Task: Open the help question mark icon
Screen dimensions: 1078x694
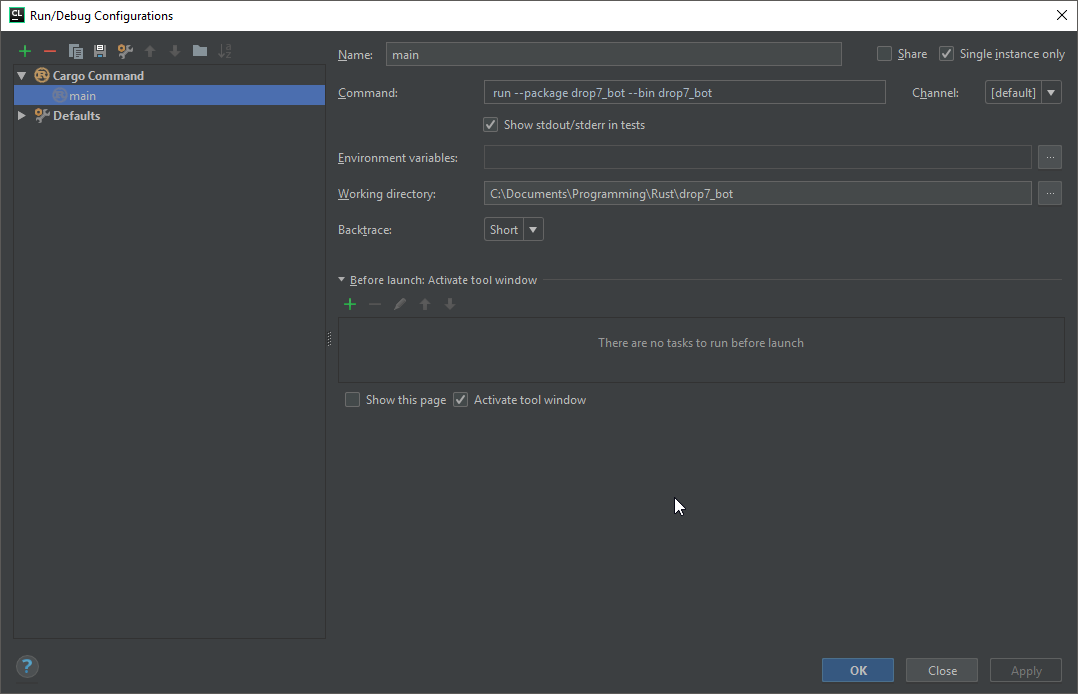Action: [x=26, y=666]
